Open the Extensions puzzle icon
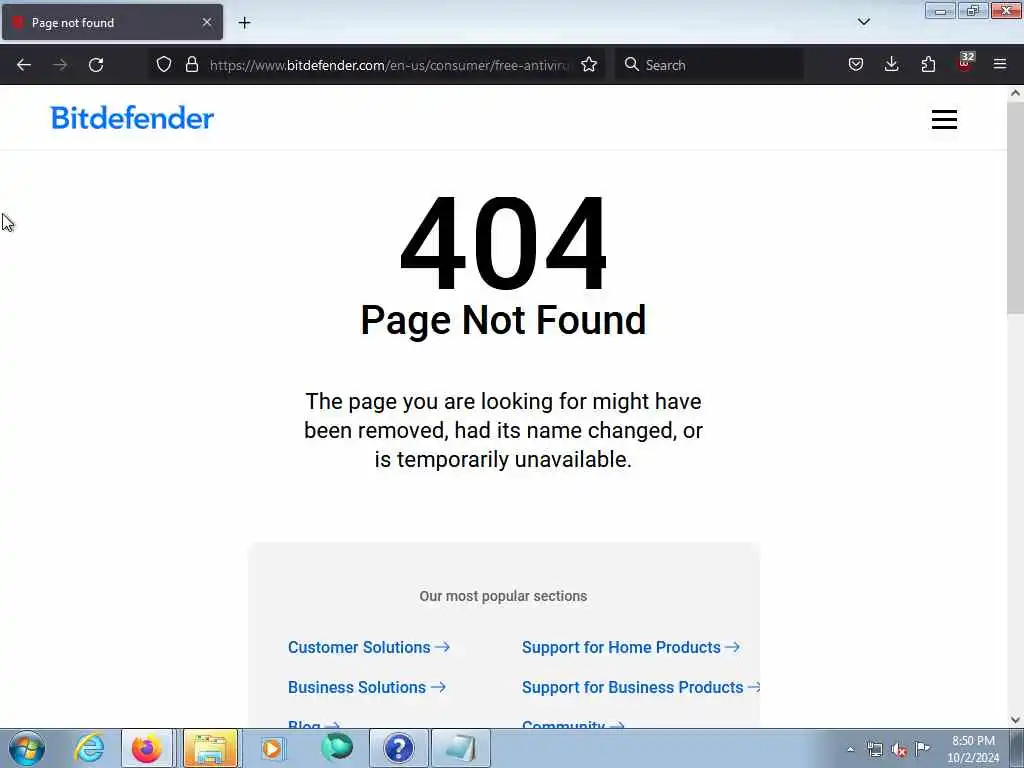The height and width of the screenshot is (768, 1024). [x=928, y=65]
